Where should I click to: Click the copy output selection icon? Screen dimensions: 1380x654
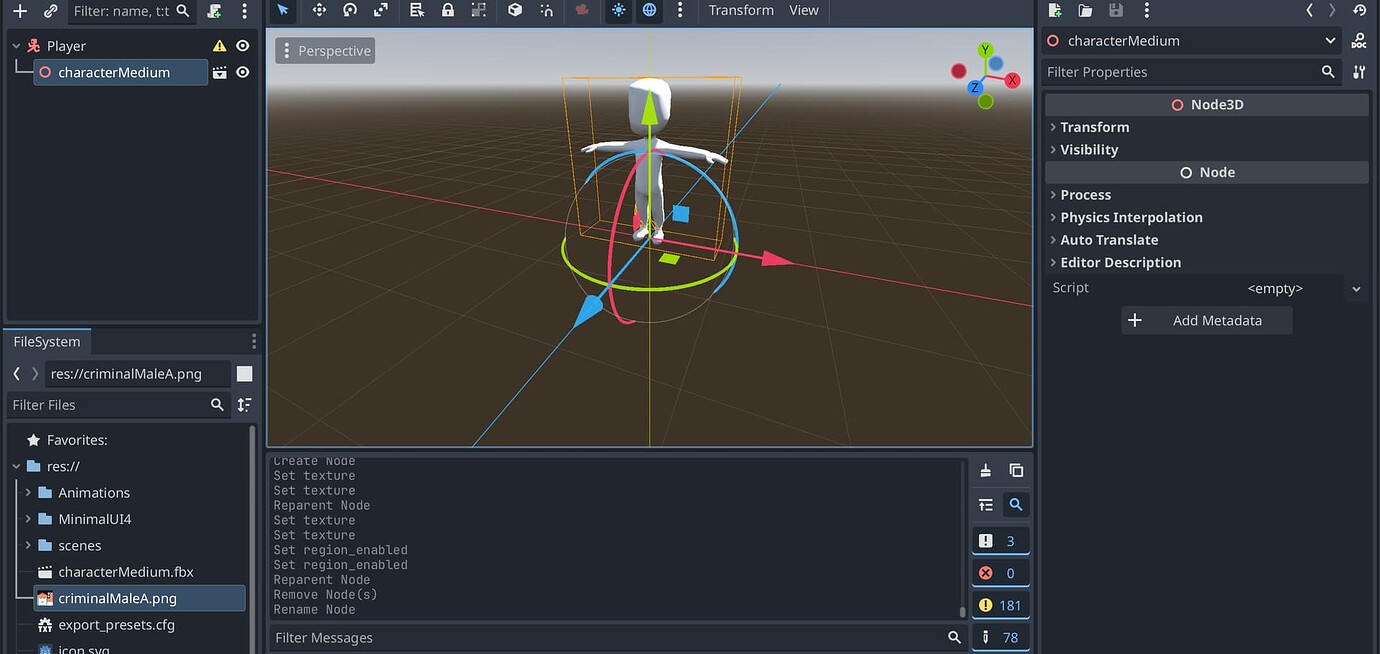pyautogui.click(x=1016, y=470)
